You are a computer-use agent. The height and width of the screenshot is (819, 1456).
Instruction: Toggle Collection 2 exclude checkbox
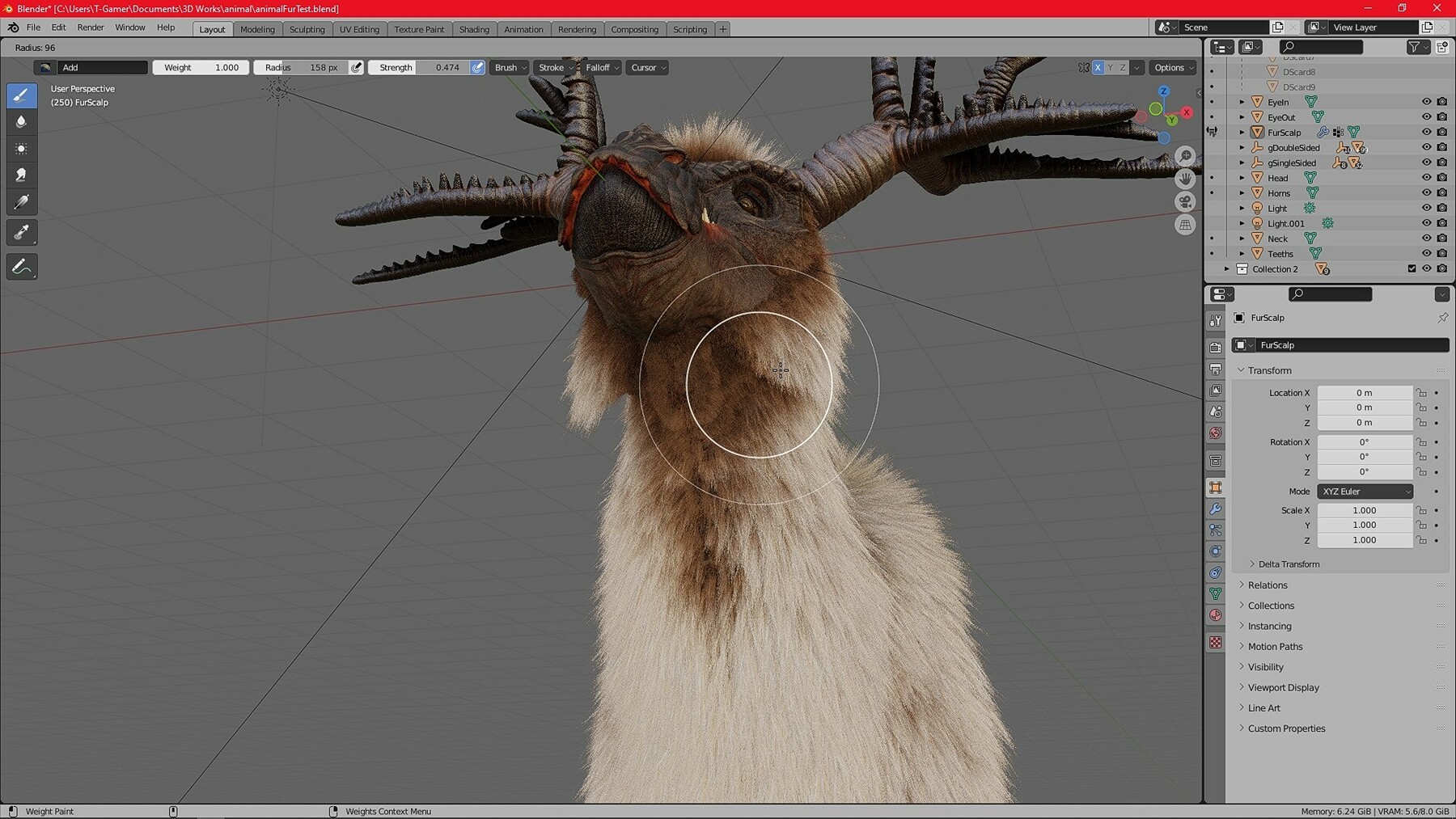pos(1412,268)
